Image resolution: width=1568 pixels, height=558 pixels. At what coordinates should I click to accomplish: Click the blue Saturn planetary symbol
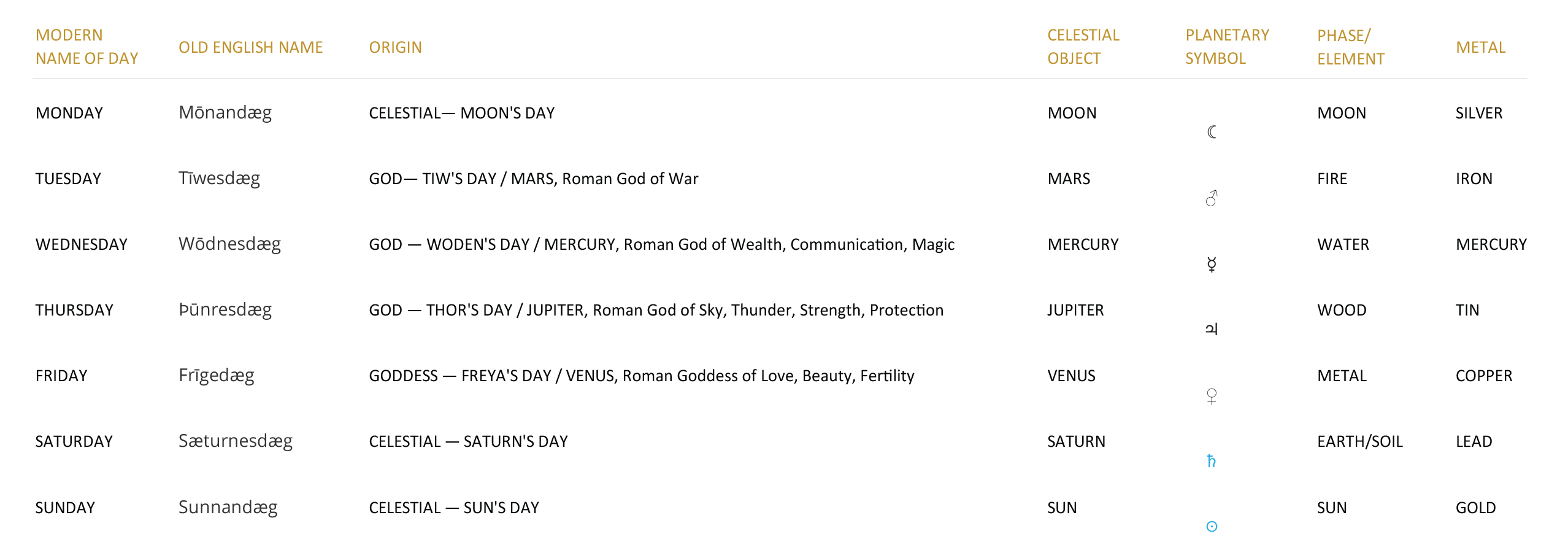pos(1212,461)
